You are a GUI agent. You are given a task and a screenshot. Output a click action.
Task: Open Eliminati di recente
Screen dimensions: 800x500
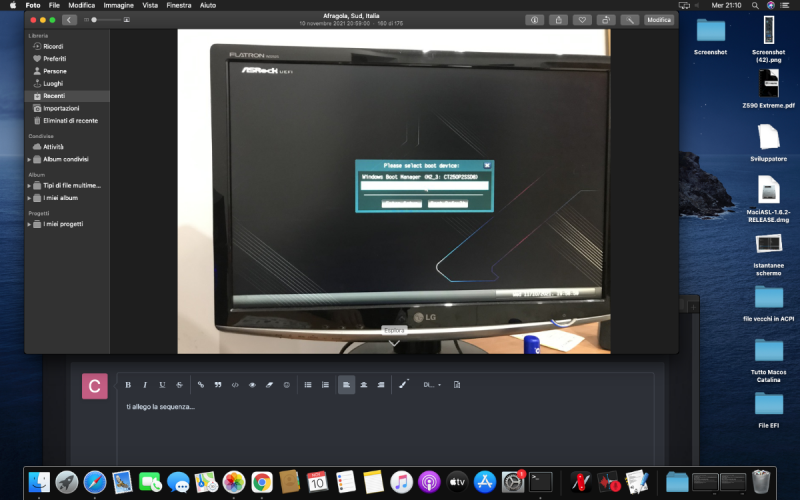pos(70,120)
